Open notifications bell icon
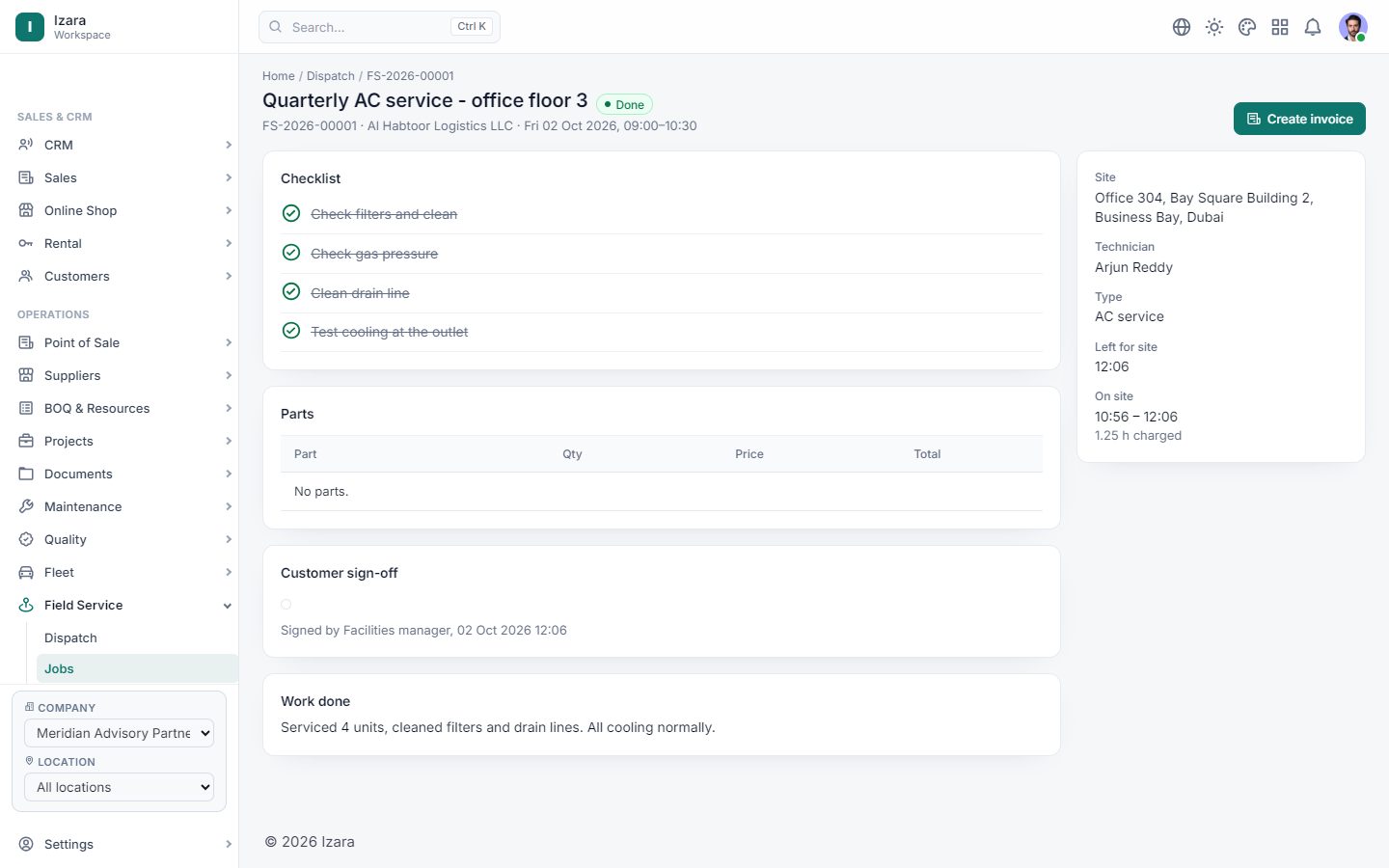The image size is (1389, 868). [x=1313, y=27]
